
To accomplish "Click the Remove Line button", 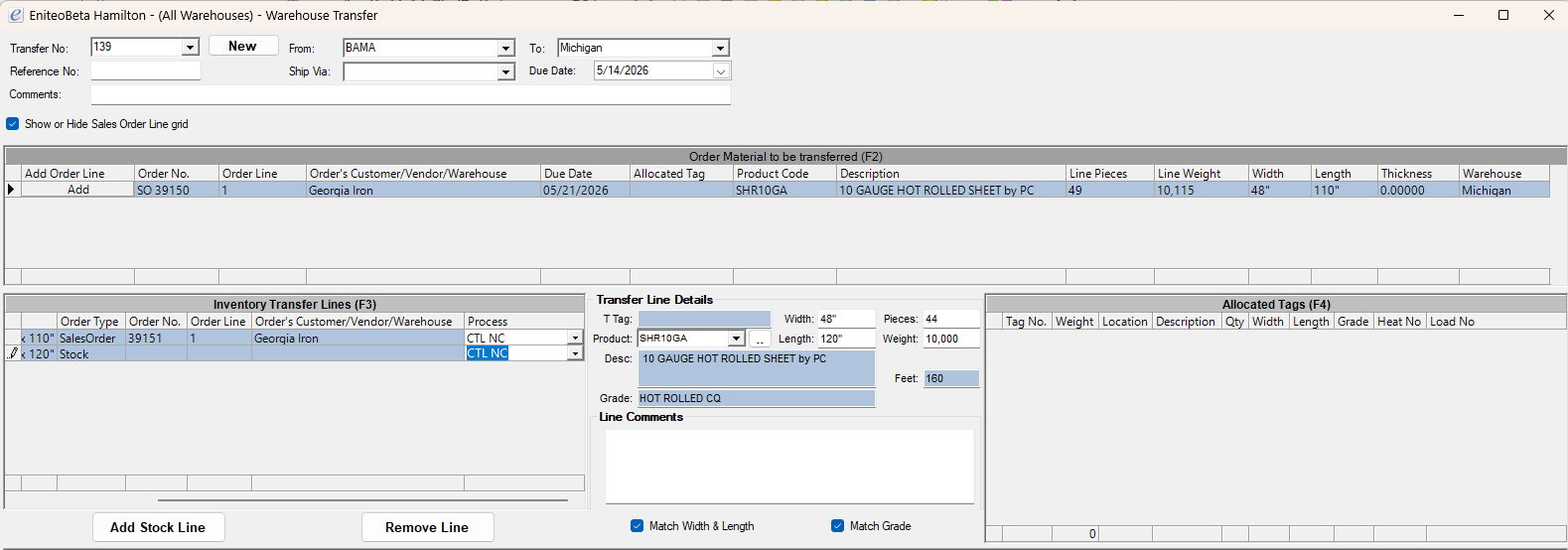I will [x=427, y=527].
